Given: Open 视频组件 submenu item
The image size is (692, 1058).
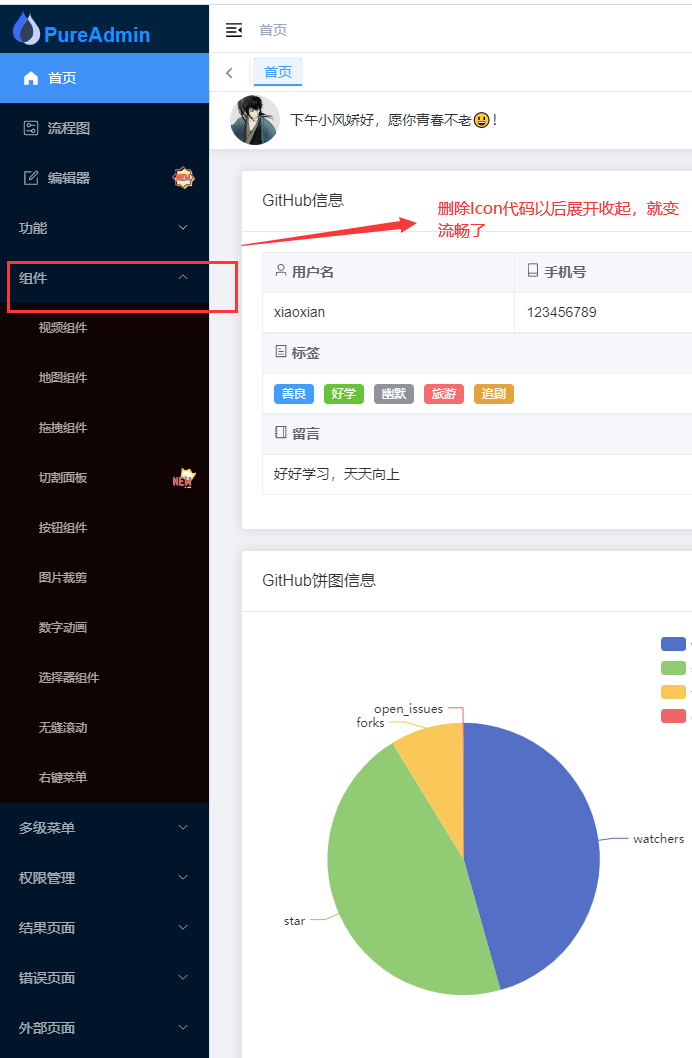Looking at the screenshot, I should click(105, 328).
